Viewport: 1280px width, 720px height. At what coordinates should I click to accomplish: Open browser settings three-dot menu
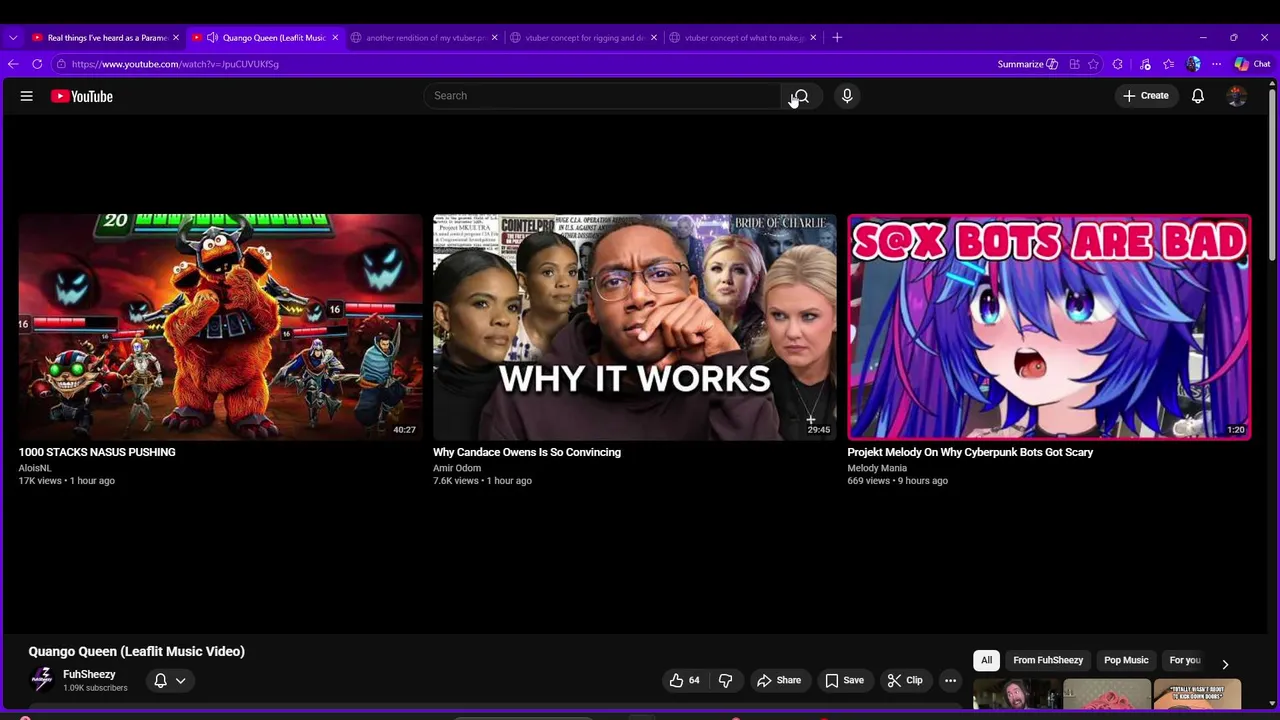click(1216, 64)
